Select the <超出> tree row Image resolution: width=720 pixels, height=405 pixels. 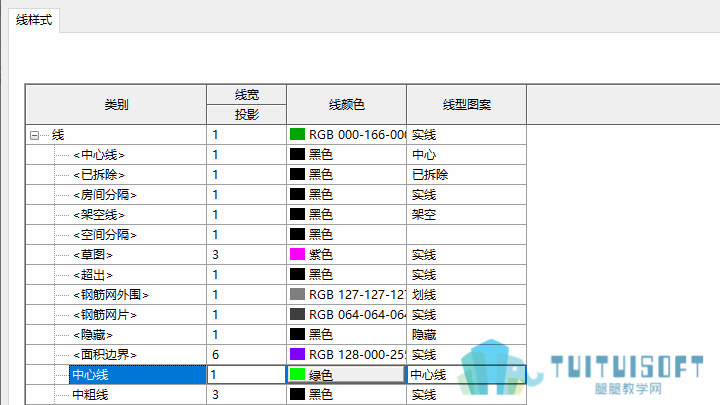point(93,275)
